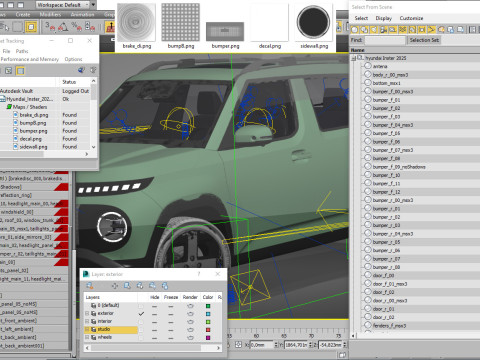Toggle the highlighted window/crossing selection icon
The width and height of the screenshot is (480, 360).
tap(31, 27)
